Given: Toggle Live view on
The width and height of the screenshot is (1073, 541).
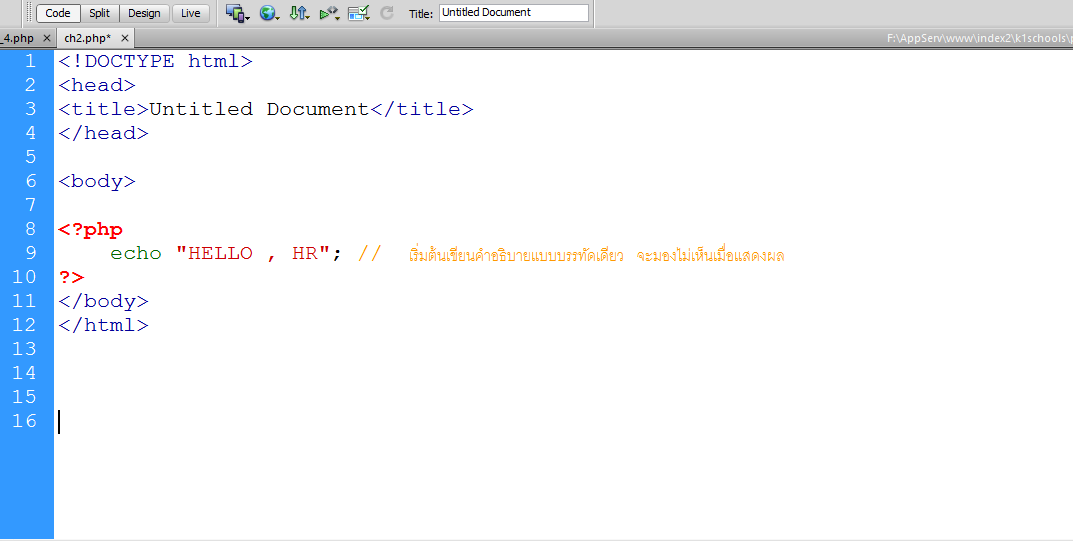Looking at the screenshot, I should [x=190, y=13].
